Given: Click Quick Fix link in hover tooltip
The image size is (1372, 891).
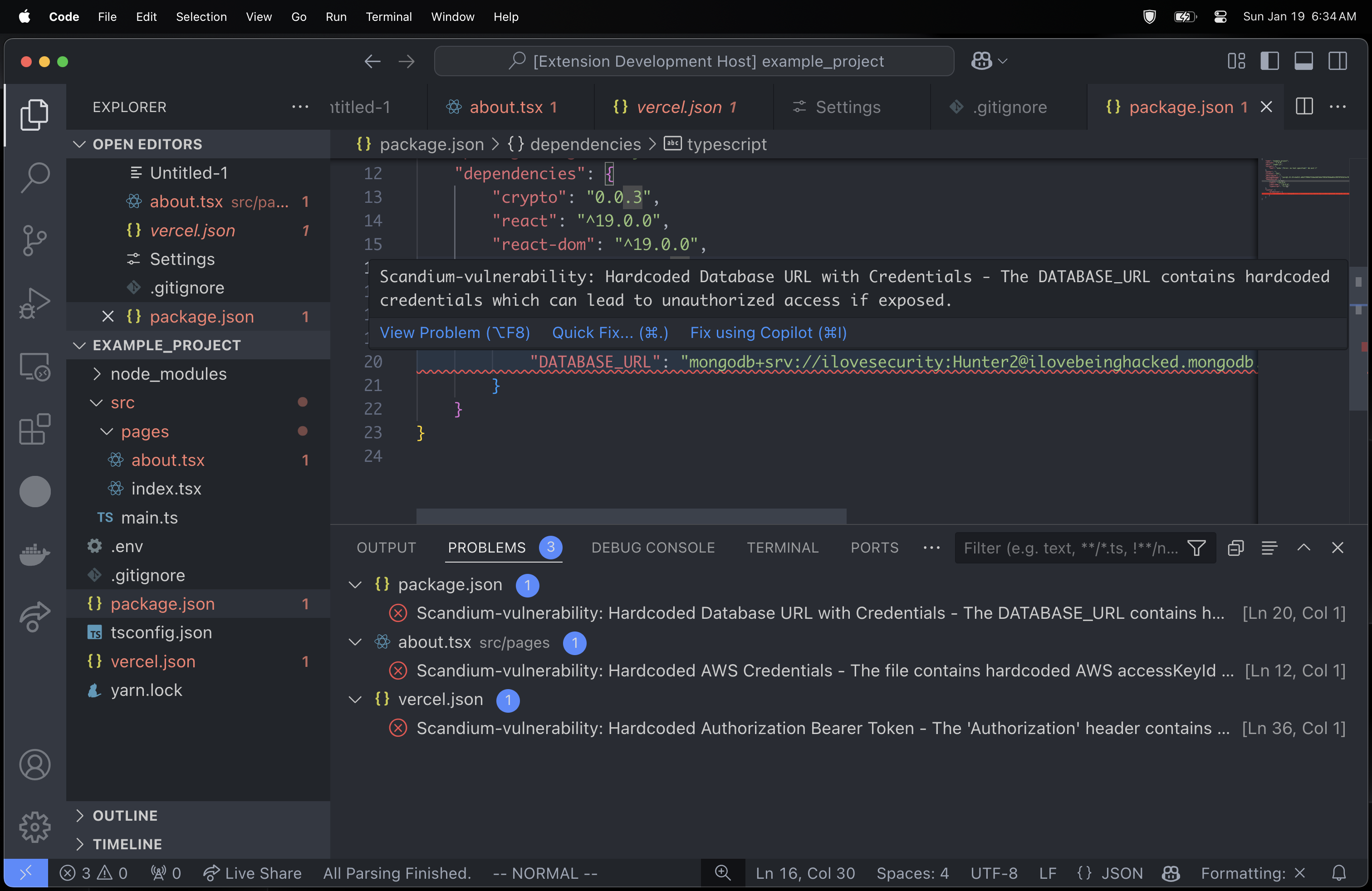Looking at the screenshot, I should [x=610, y=333].
